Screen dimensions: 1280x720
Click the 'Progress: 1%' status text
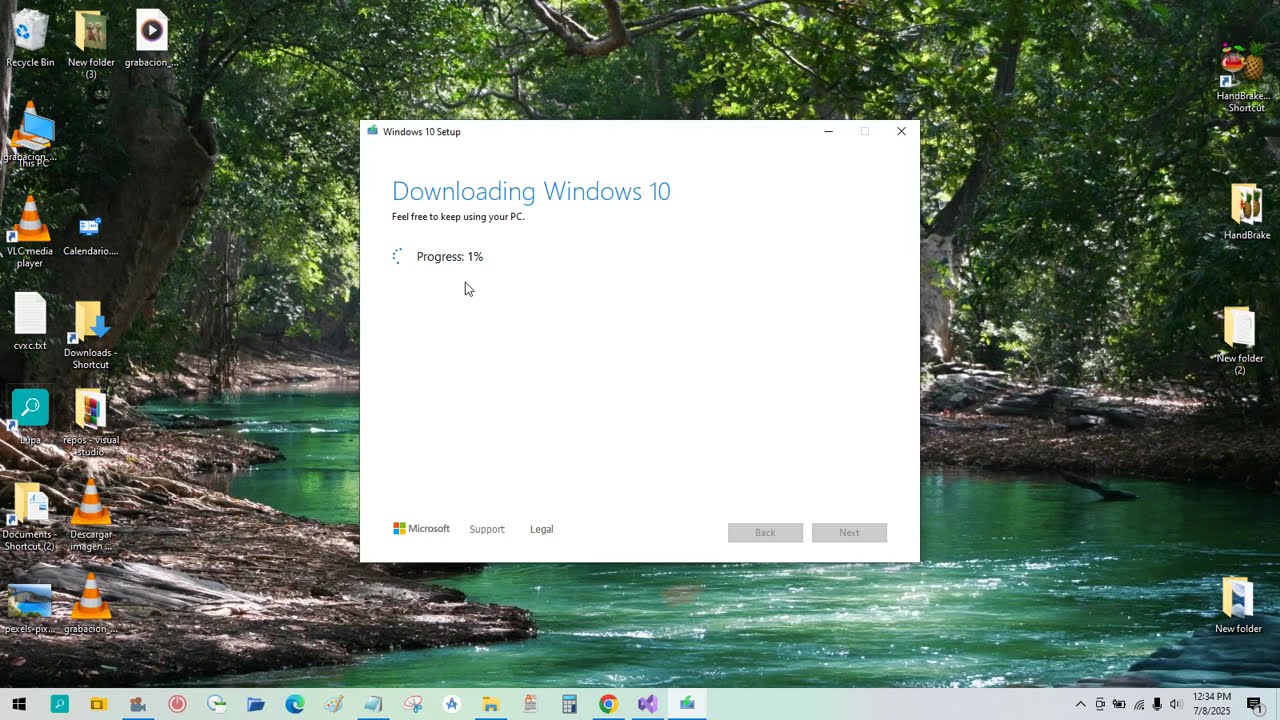[449, 257]
